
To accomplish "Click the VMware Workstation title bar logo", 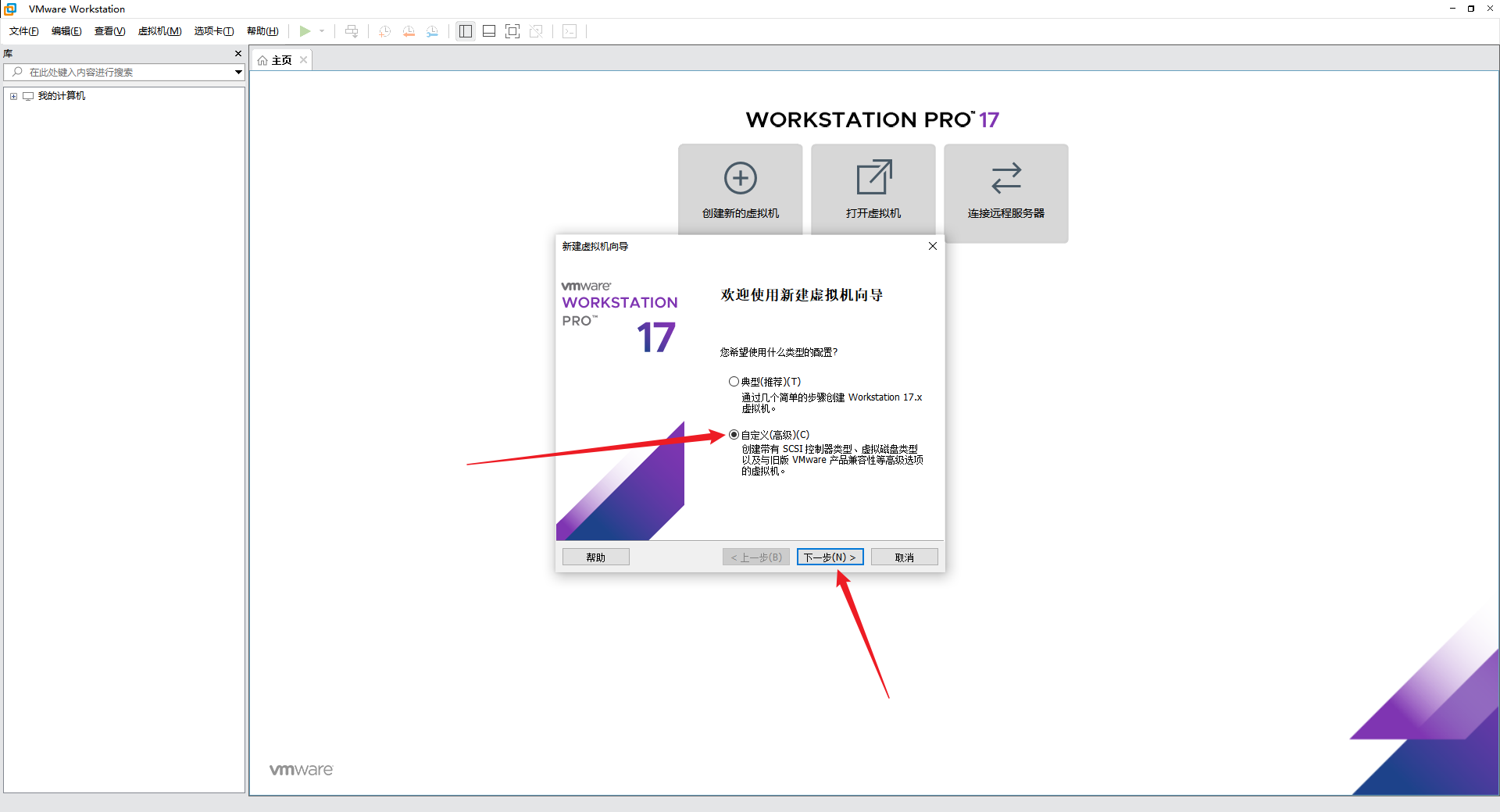I will coord(11,9).
